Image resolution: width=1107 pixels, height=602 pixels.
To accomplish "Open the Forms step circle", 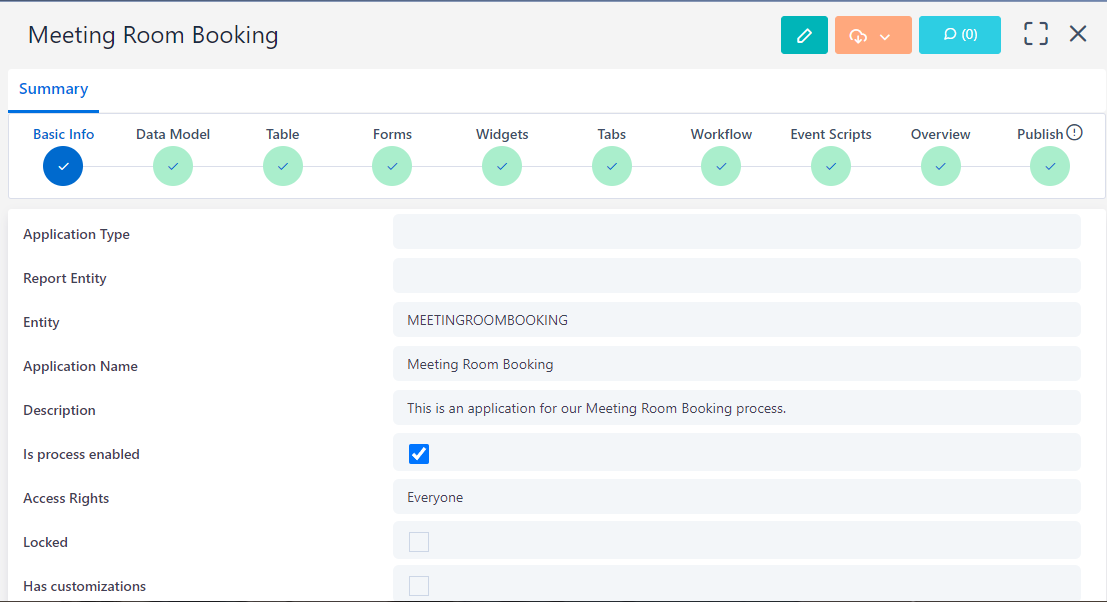I will tap(392, 166).
